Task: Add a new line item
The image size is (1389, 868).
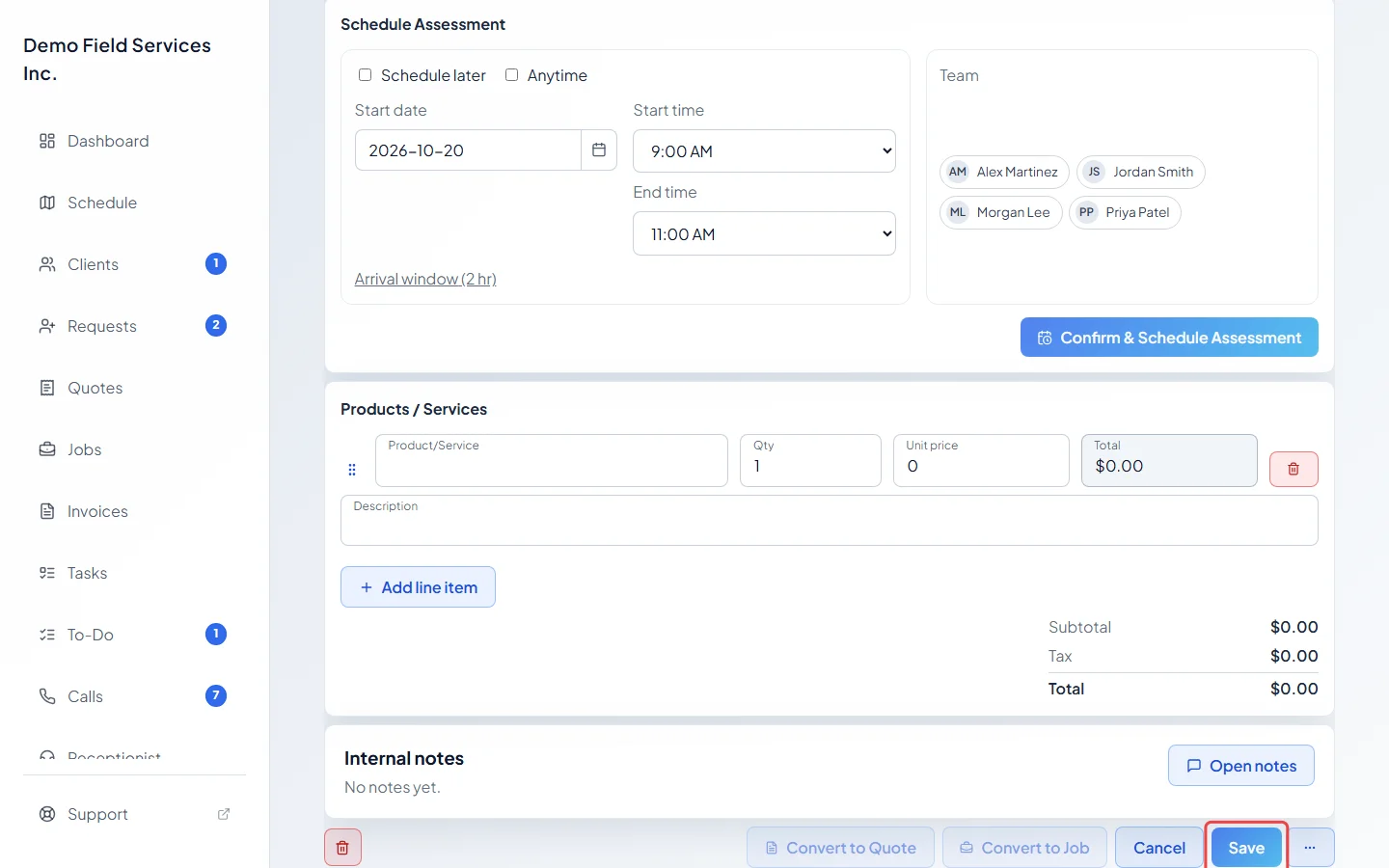Action: (418, 587)
